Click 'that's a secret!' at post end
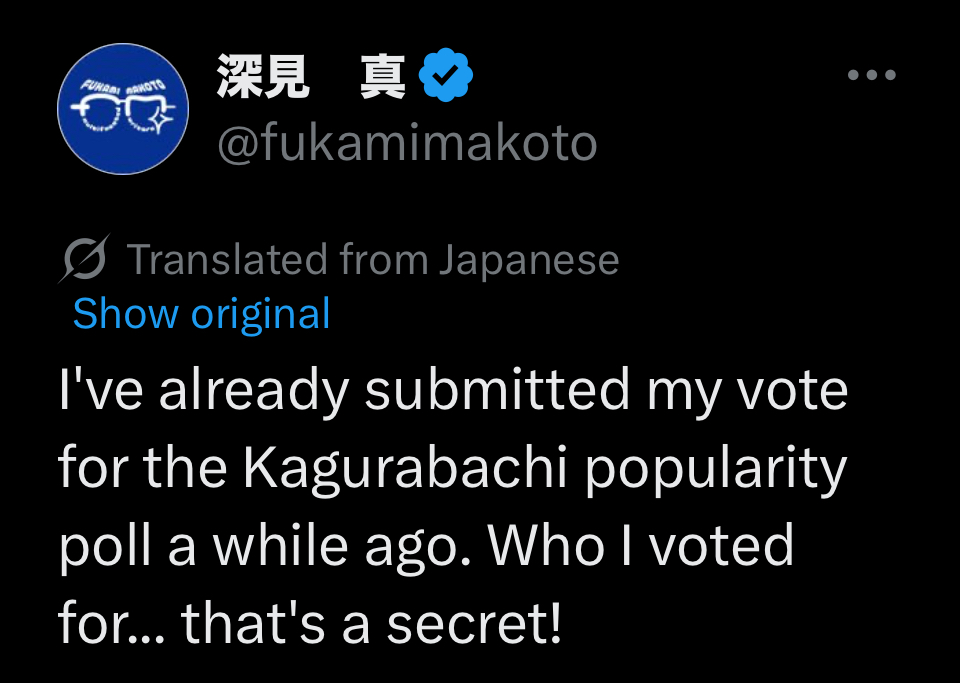Viewport: 960px width, 683px height. [371, 624]
